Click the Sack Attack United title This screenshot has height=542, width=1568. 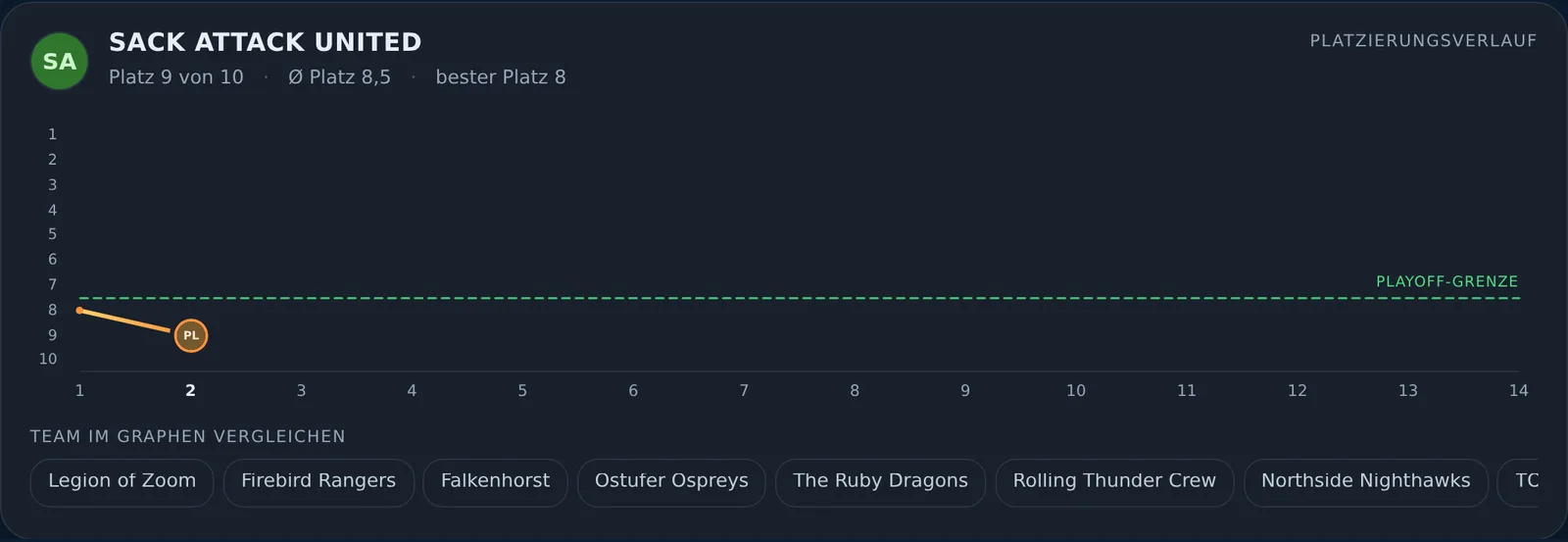click(266, 42)
